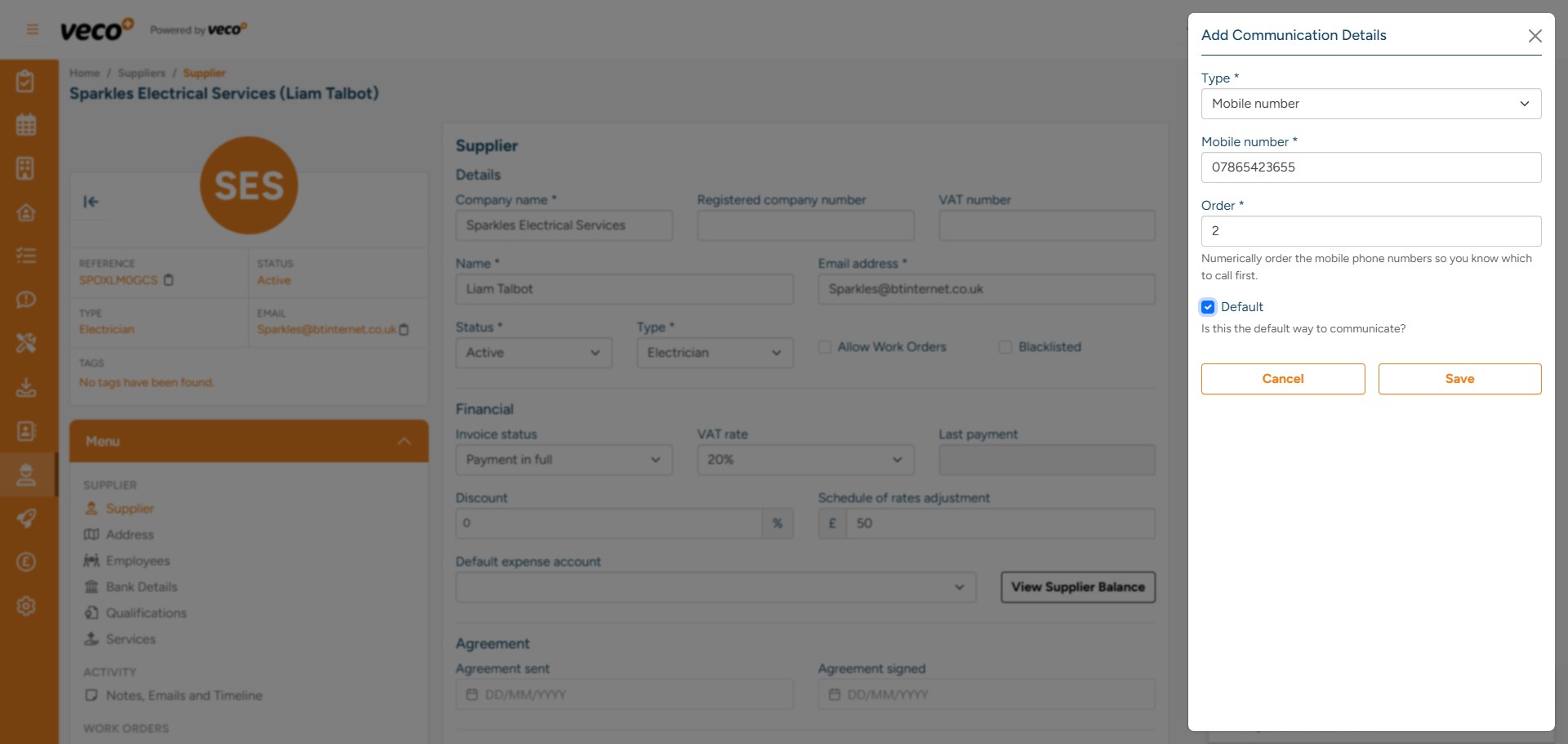Screen dimensions: 1568x744
Task: Open the highlighted supplier person sidebar icon
Action: coord(26,474)
